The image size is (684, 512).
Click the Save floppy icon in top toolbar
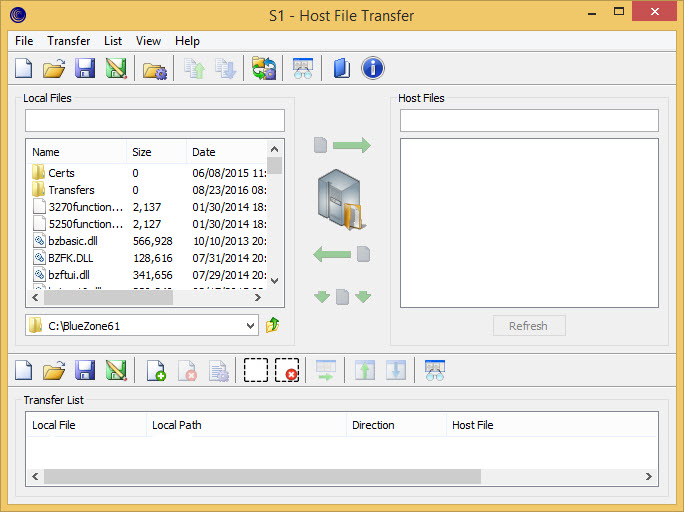click(x=85, y=68)
